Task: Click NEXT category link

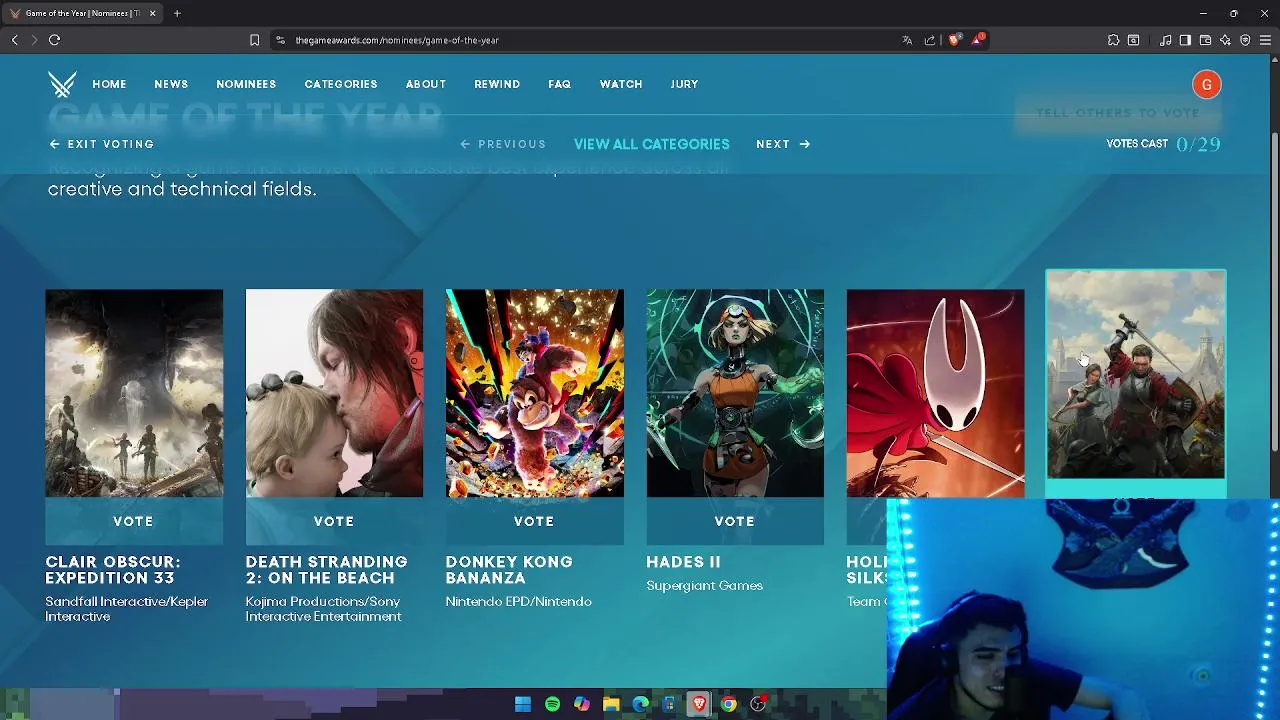Action: coord(783,144)
